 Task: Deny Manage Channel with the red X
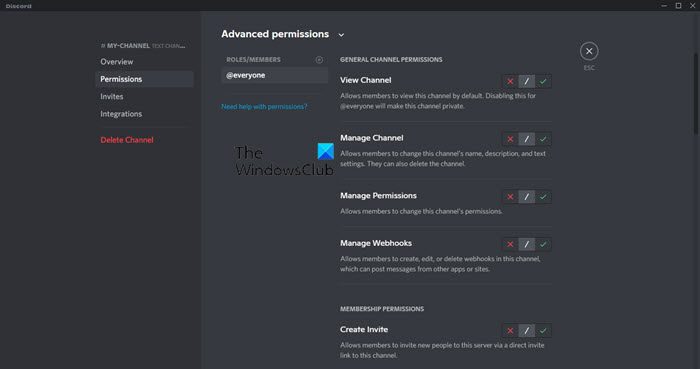pos(510,139)
